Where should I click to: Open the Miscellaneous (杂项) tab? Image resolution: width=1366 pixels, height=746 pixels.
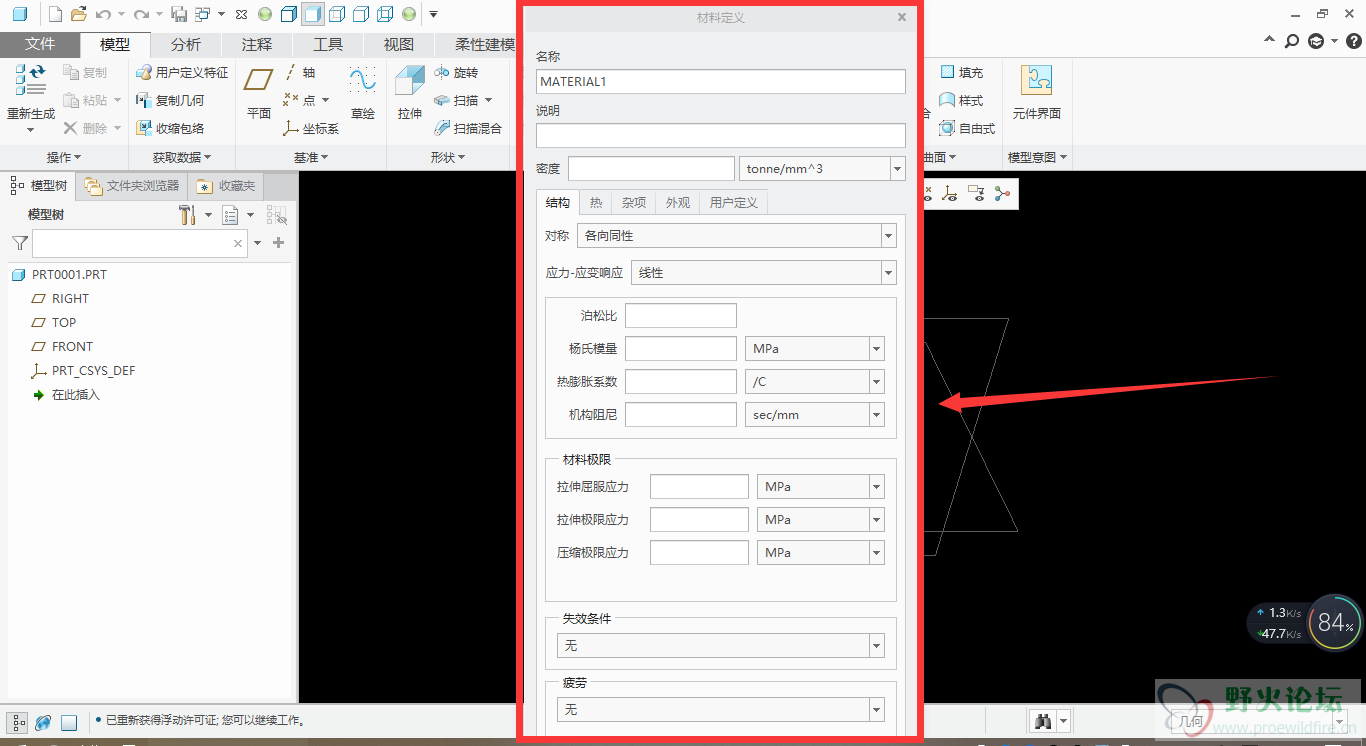pyautogui.click(x=634, y=203)
